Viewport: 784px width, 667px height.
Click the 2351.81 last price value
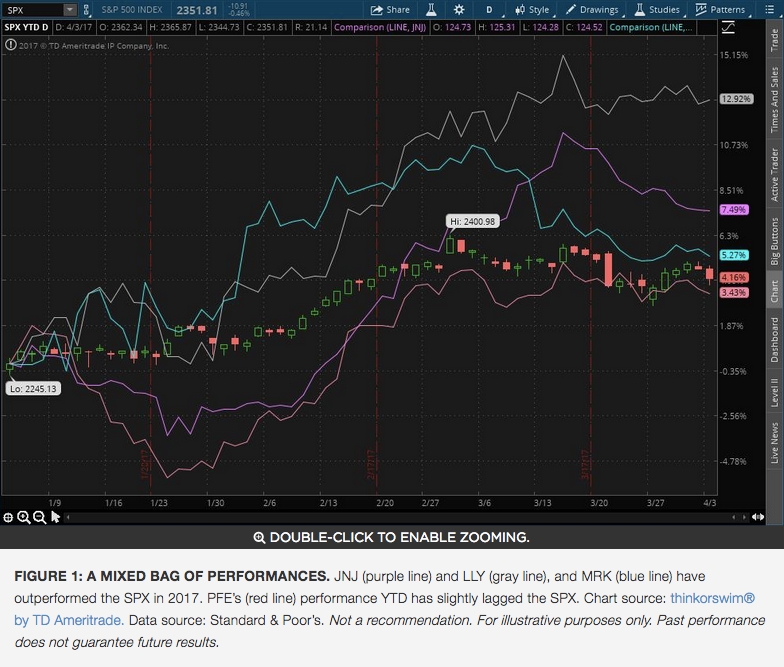pos(196,10)
